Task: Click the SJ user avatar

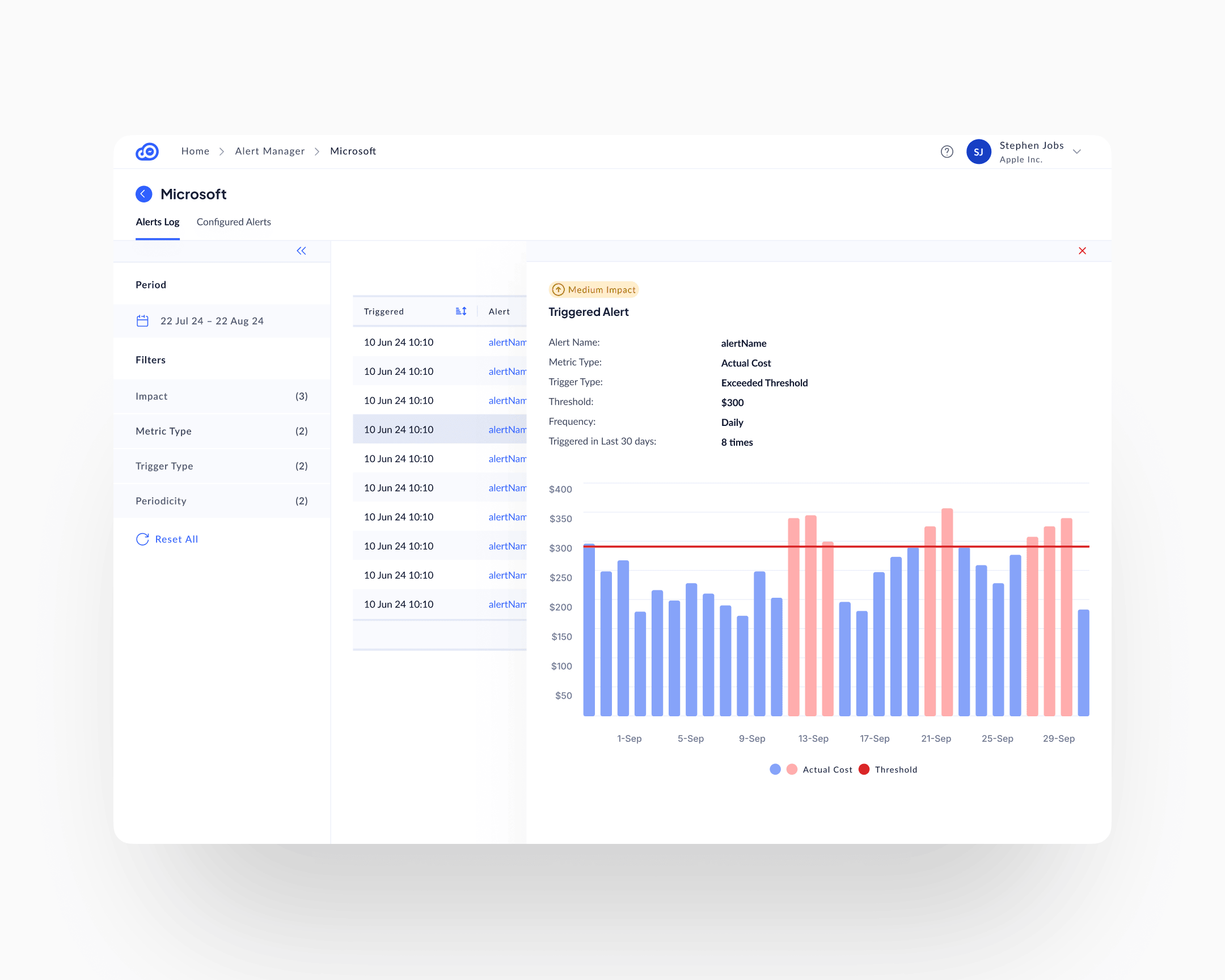Action: coord(978,151)
